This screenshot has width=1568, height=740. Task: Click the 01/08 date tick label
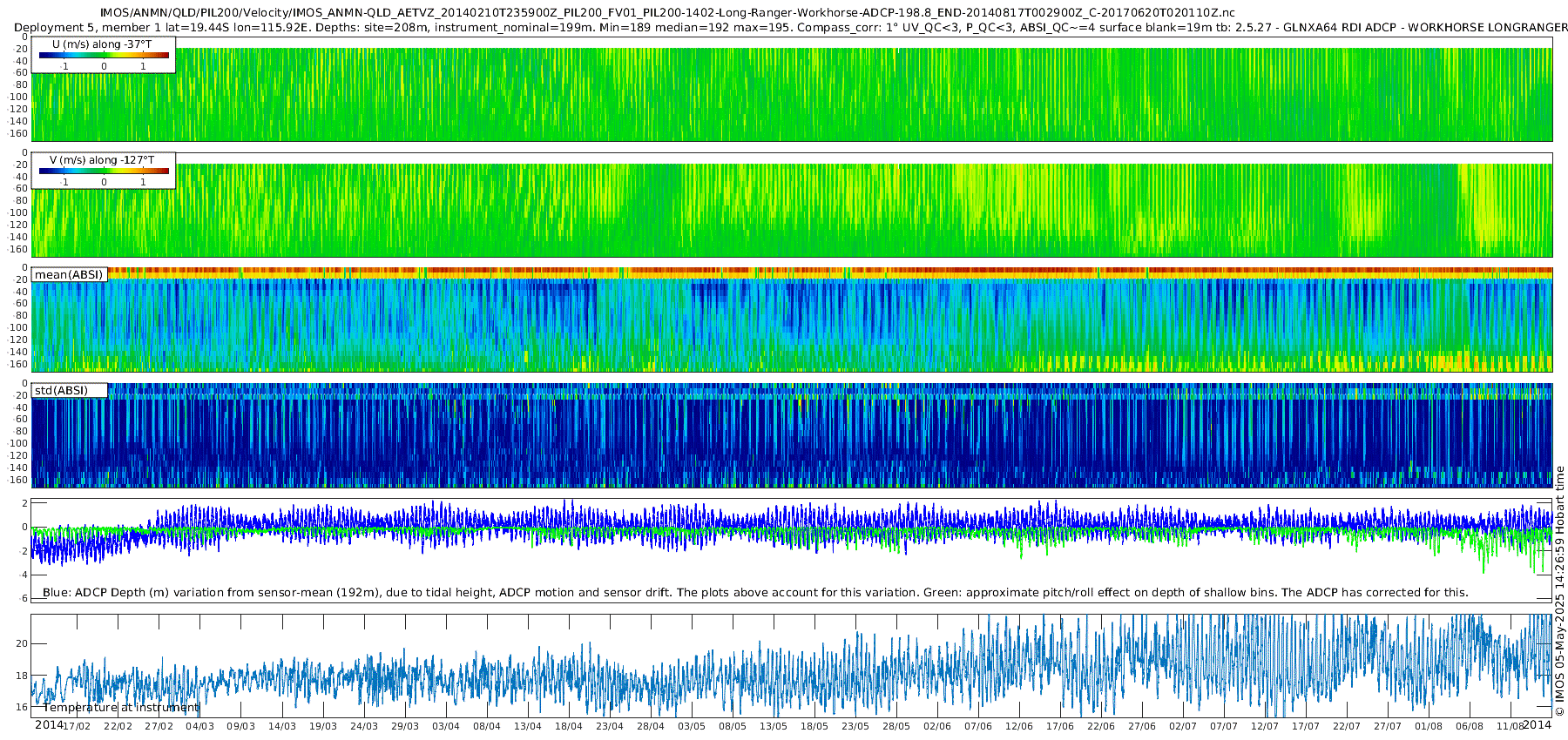click(1429, 726)
